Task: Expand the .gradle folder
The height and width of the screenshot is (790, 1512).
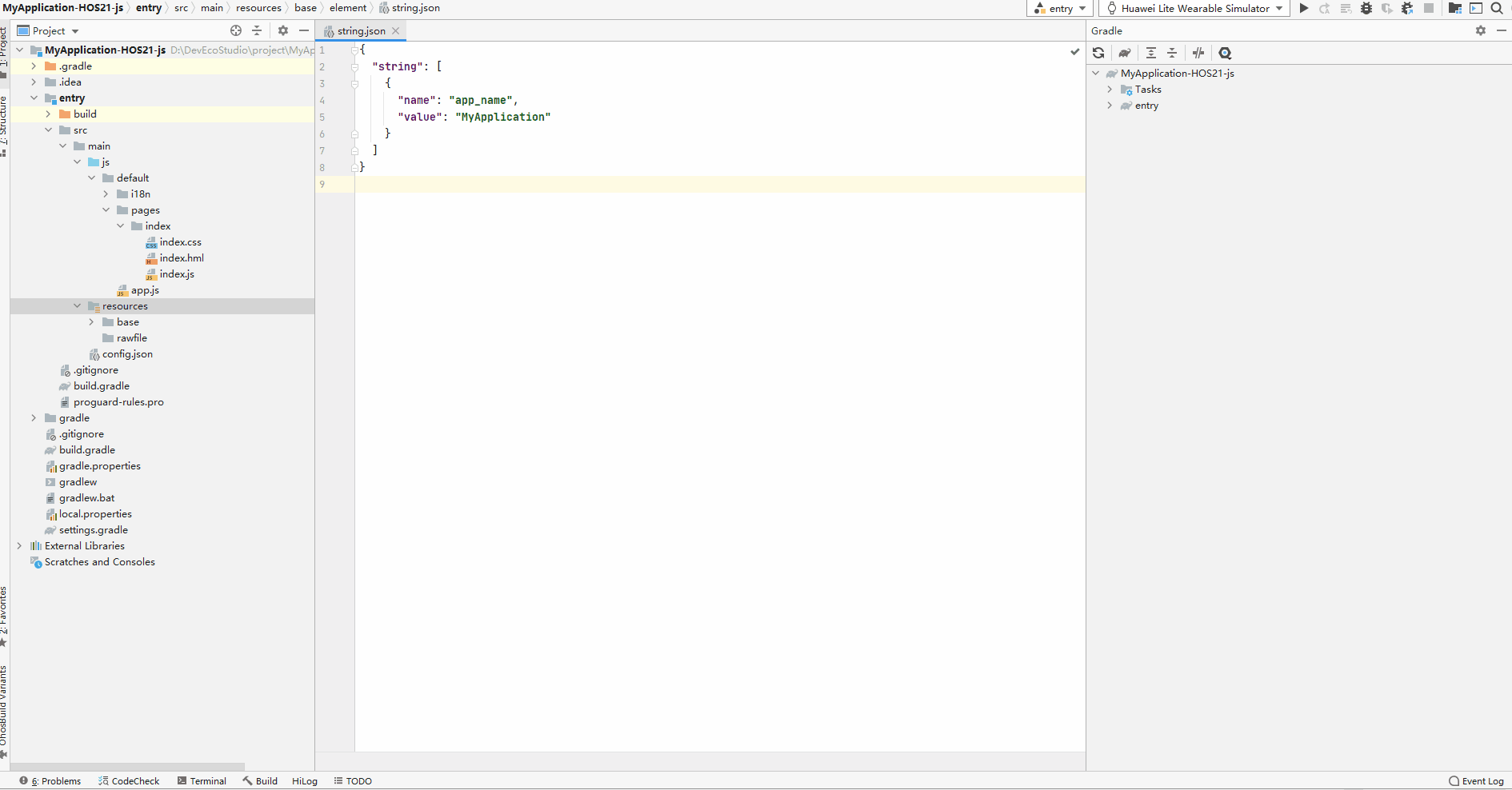Action: pyautogui.click(x=34, y=66)
